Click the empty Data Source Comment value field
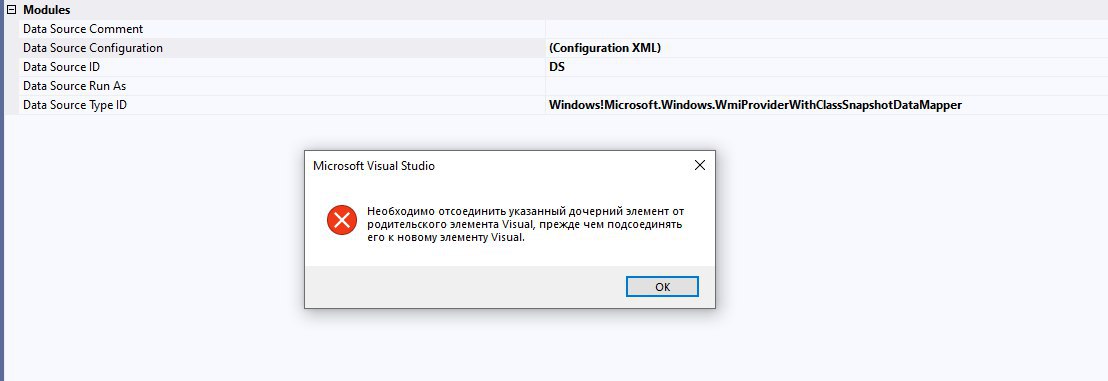Viewport: 1108px width, 381px height. tap(827, 29)
